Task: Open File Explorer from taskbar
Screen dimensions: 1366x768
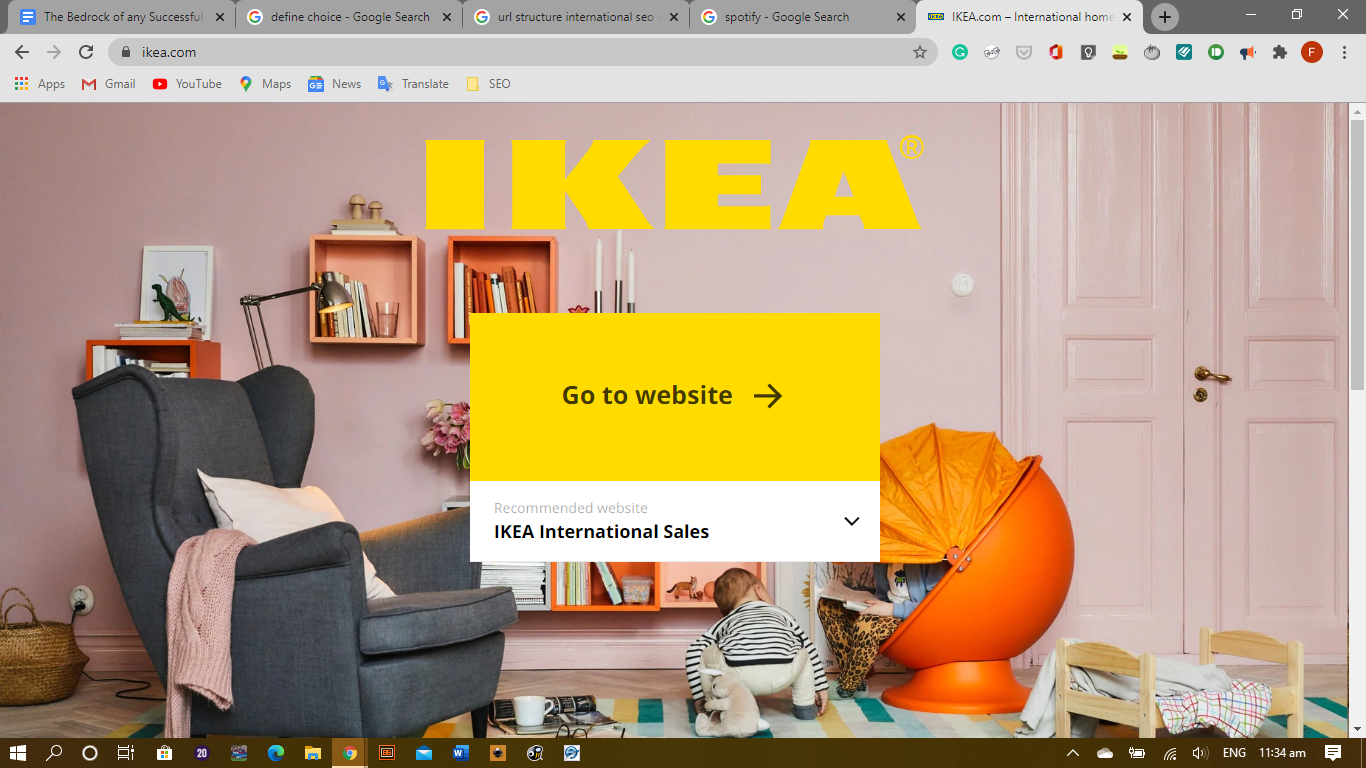Action: (313, 753)
